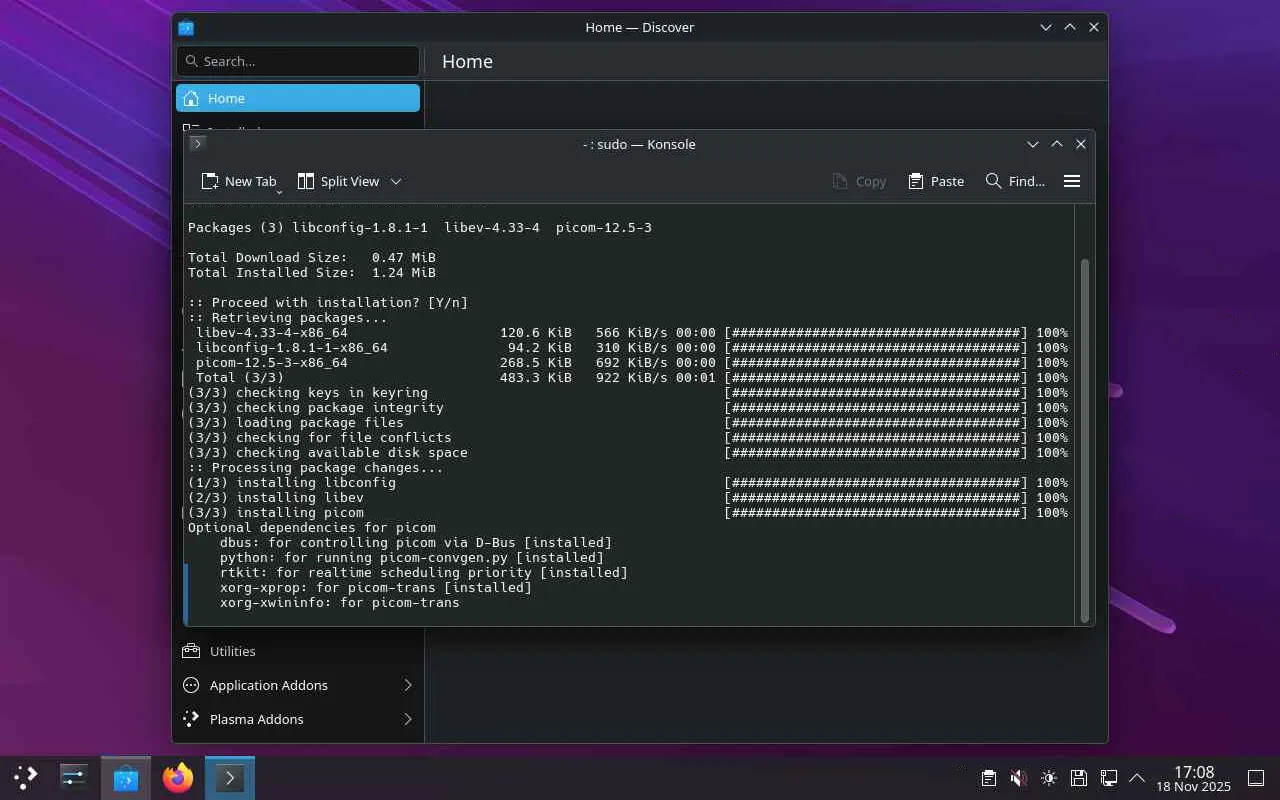This screenshot has height=800, width=1280.
Task: Maximize the Discover window
Action: coord(1070,27)
